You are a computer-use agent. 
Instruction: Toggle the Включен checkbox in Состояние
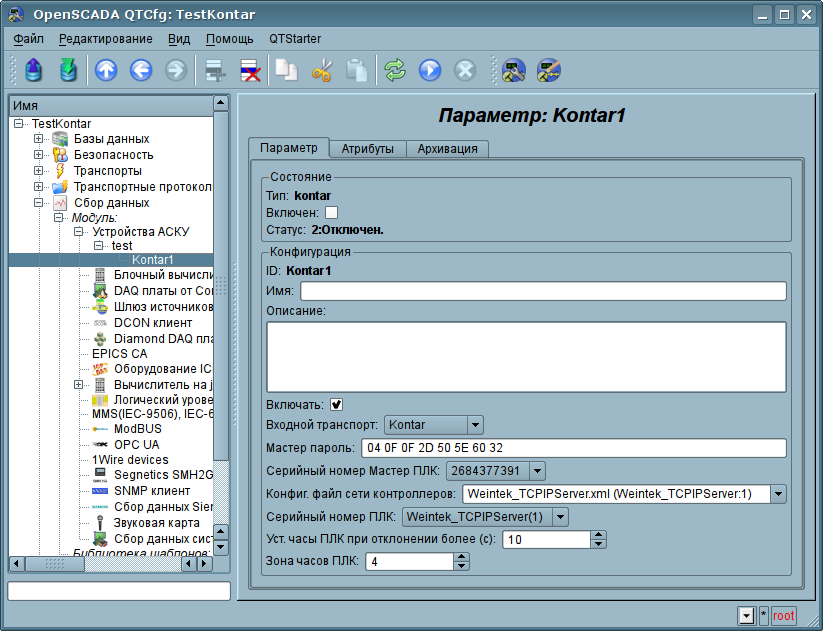tap(332, 212)
